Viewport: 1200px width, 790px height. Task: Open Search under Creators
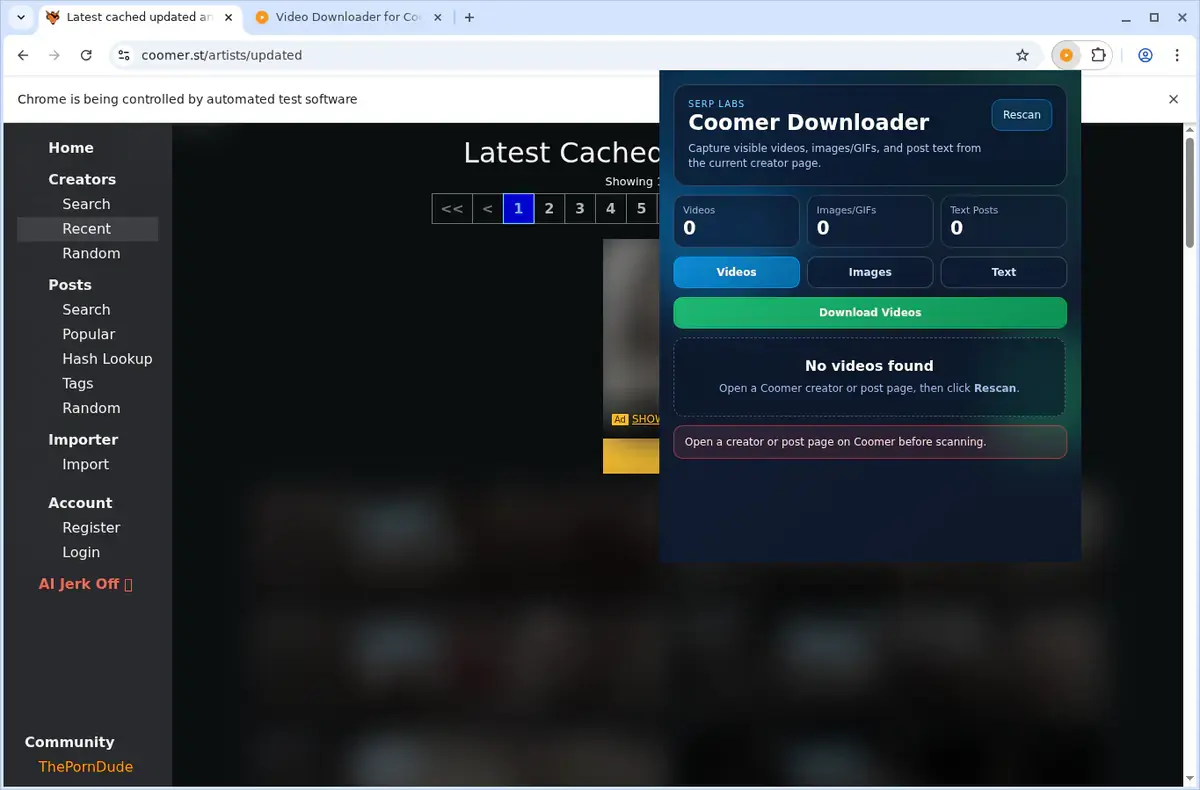tap(86, 204)
